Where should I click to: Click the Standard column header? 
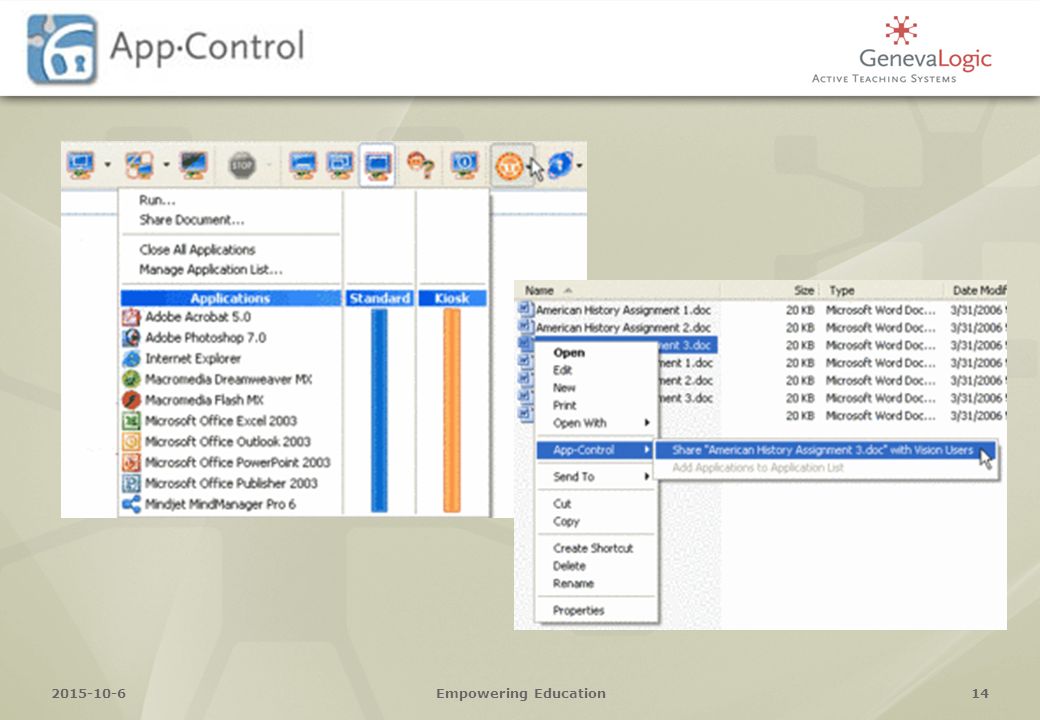[379, 298]
